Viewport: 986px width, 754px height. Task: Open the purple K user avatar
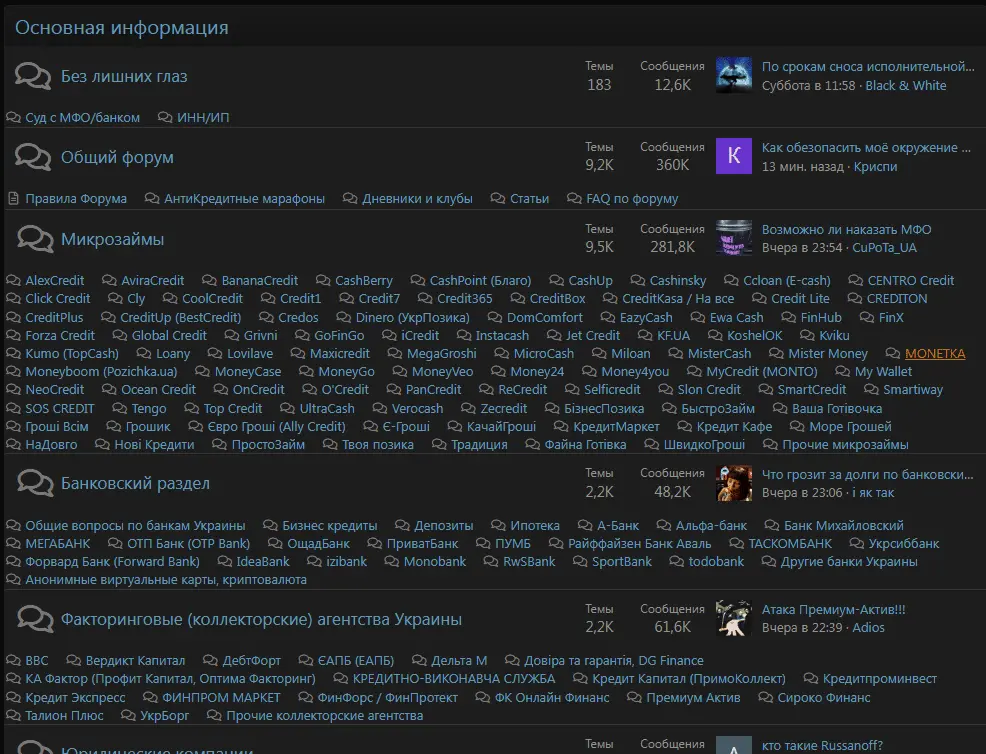click(x=733, y=157)
